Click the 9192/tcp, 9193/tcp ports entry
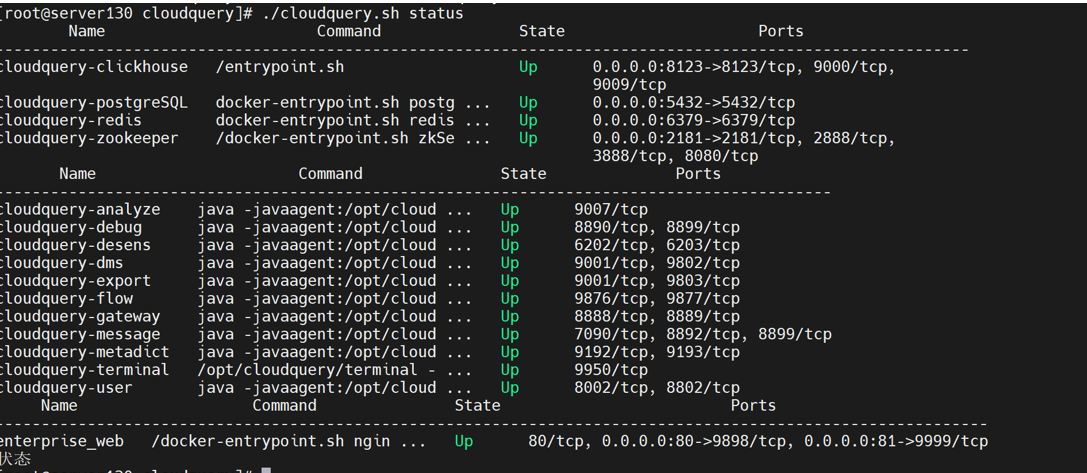Screen dimensions: 1087x473 (x=656, y=352)
